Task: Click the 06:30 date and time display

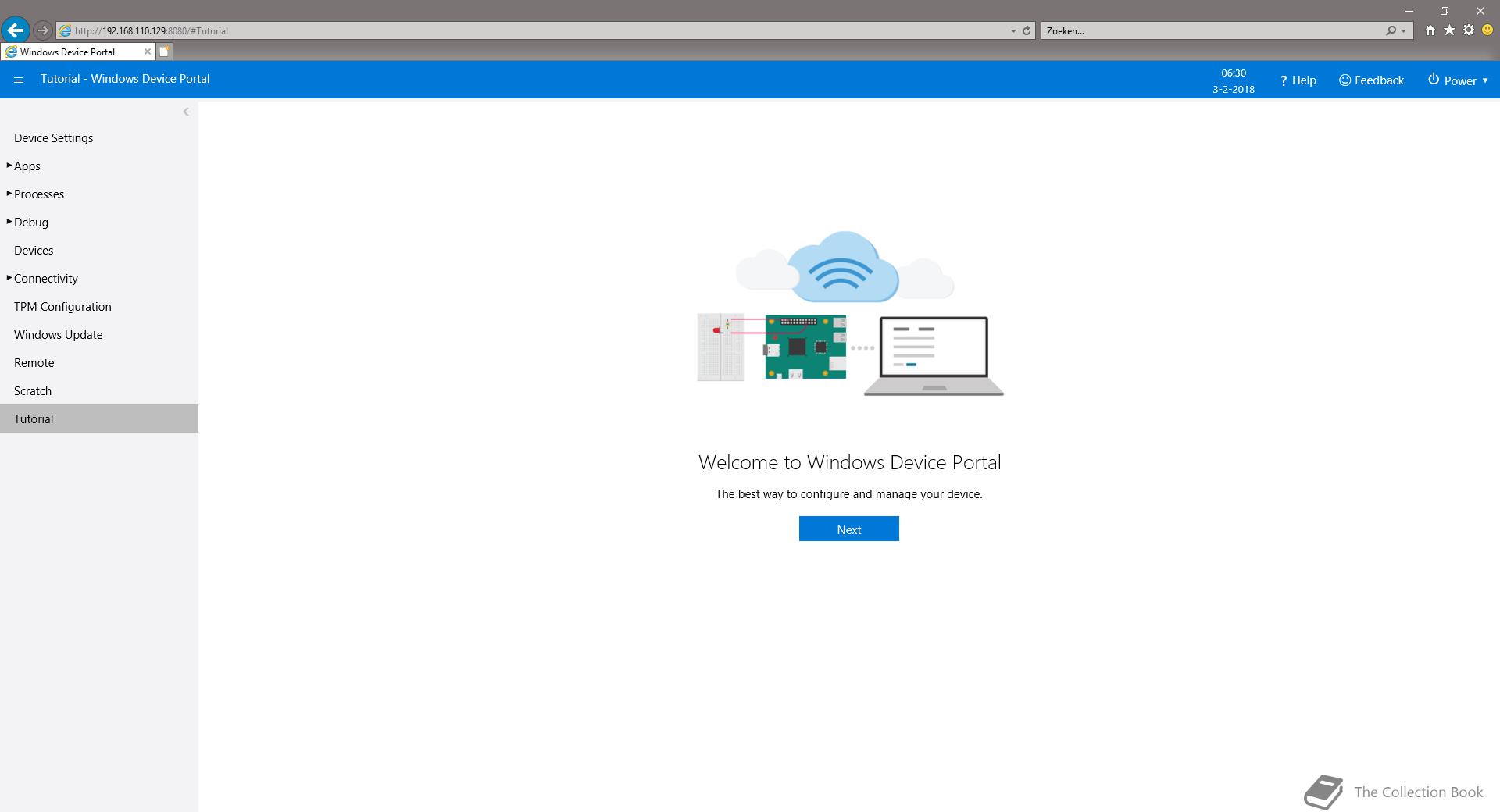Action: (x=1234, y=80)
